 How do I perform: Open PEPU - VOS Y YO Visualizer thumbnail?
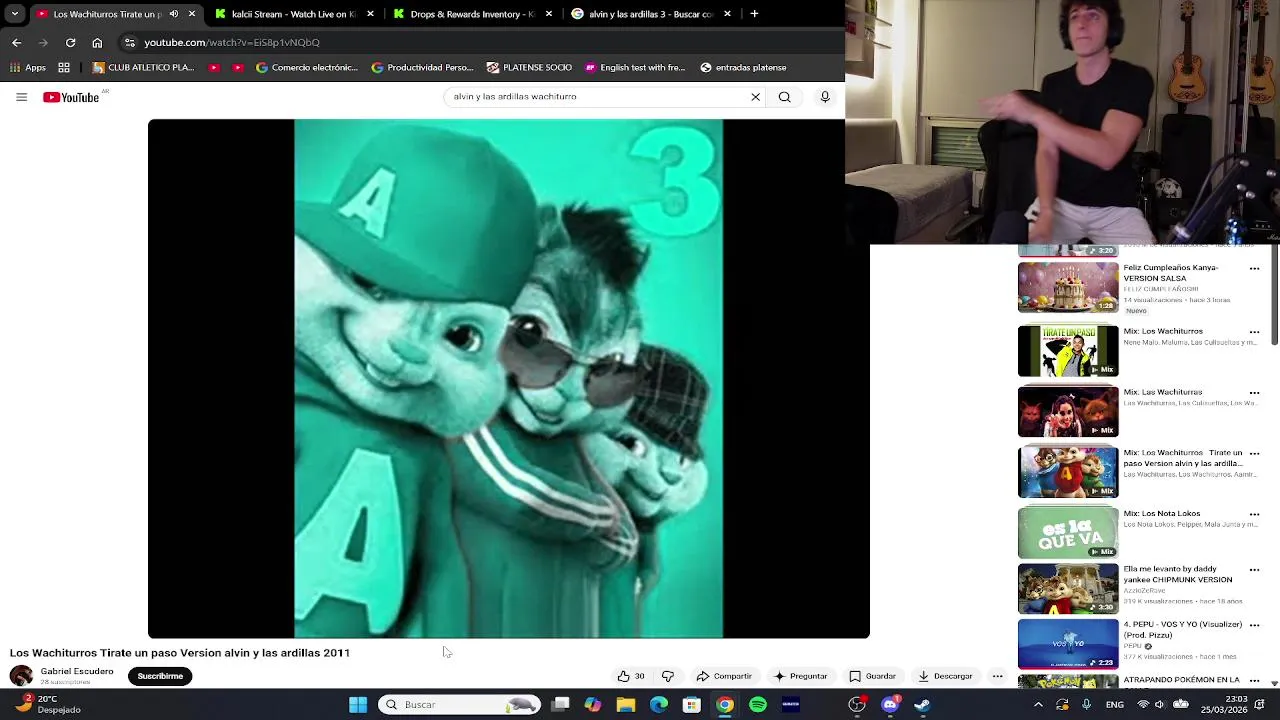pyautogui.click(x=1068, y=644)
